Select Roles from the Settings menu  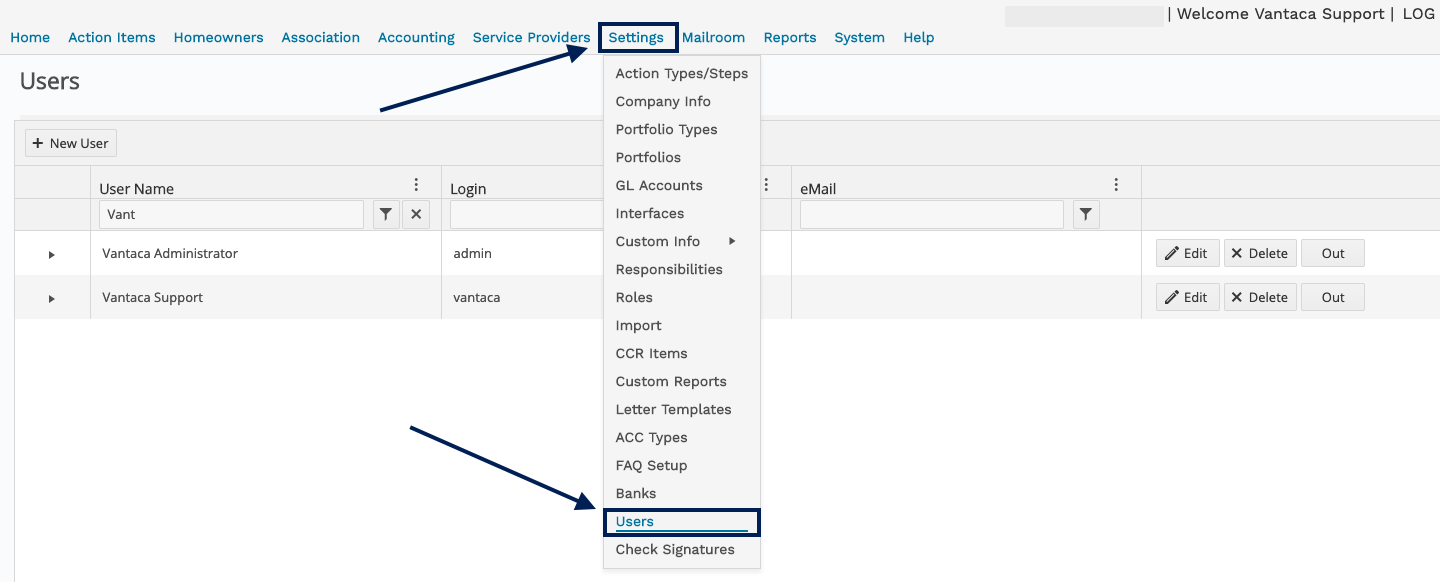pos(634,297)
